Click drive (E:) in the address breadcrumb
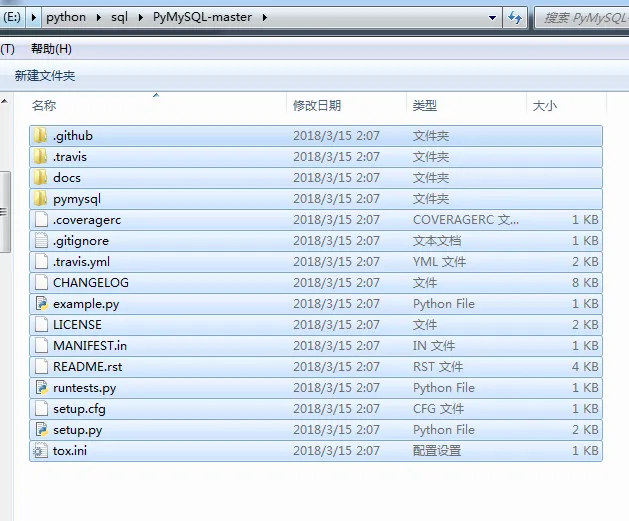The height and width of the screenshot is (521, 629). coord(12,17)
